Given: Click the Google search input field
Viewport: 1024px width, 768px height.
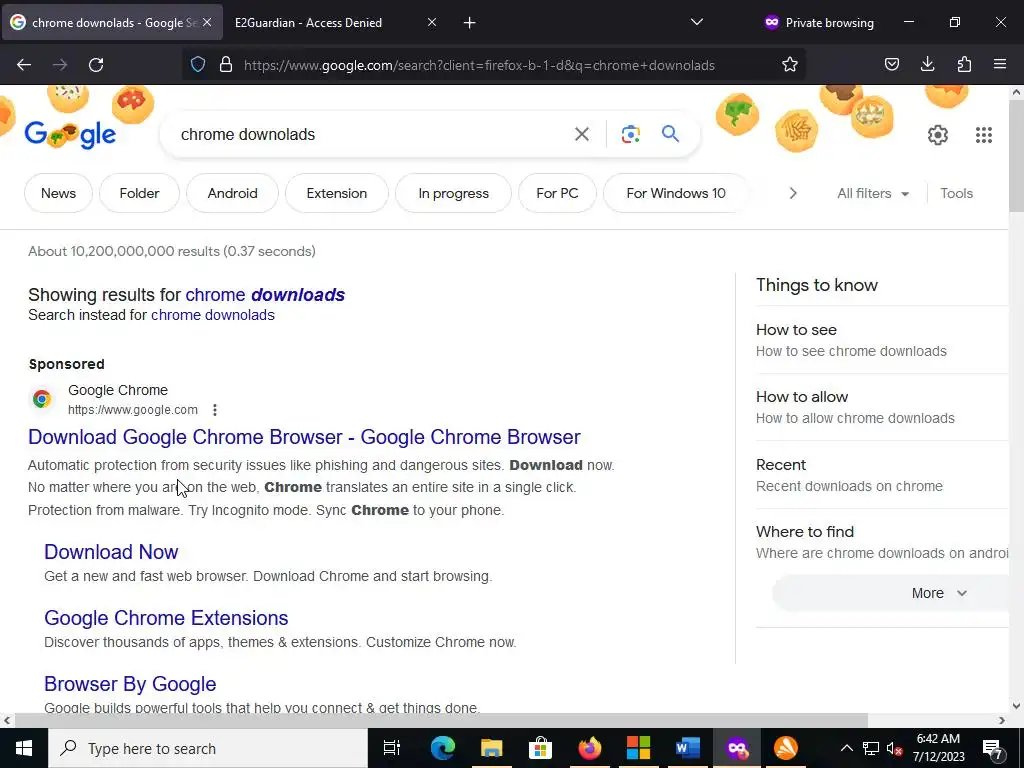Looking at the screenshot, I should [x=372, y=134].
